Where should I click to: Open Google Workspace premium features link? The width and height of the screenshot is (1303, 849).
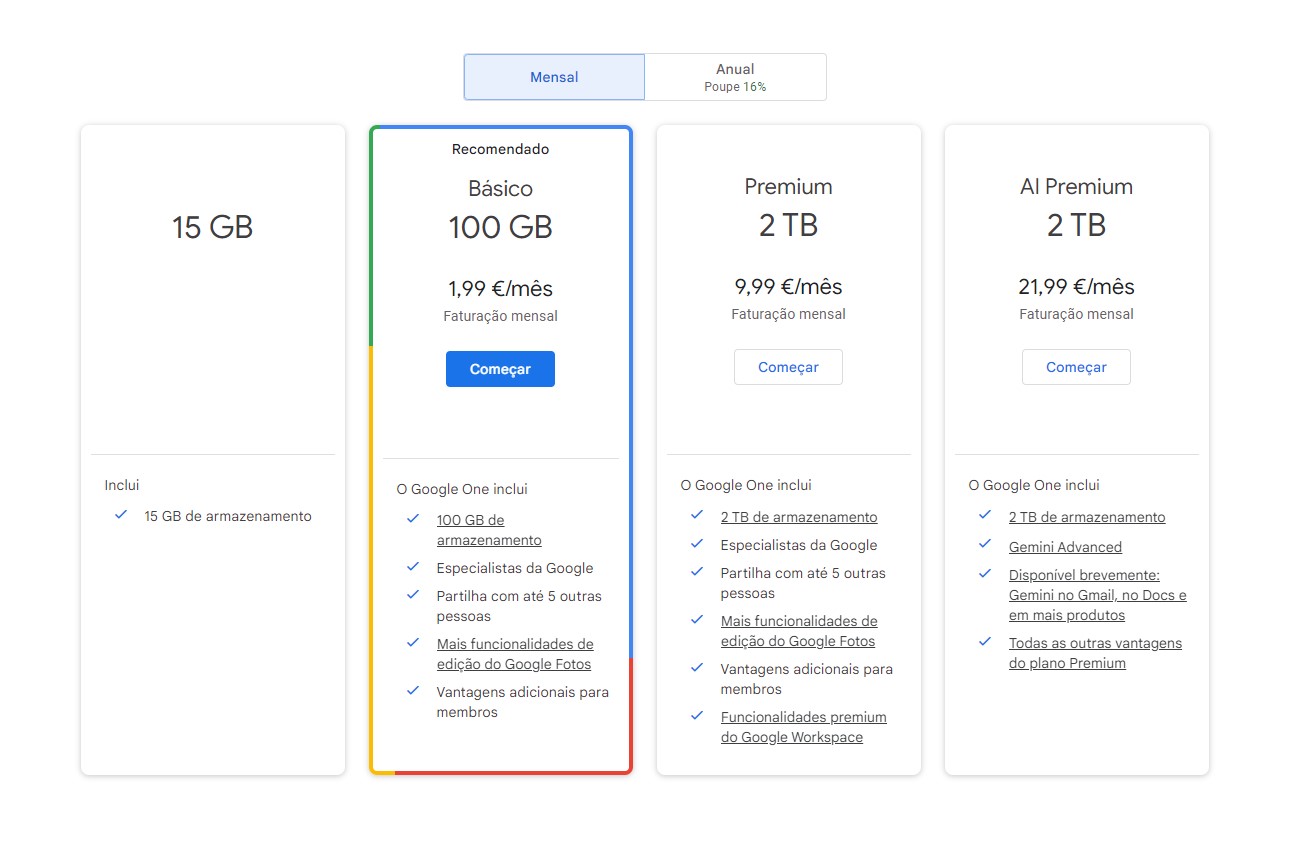[x=804, y=727]
